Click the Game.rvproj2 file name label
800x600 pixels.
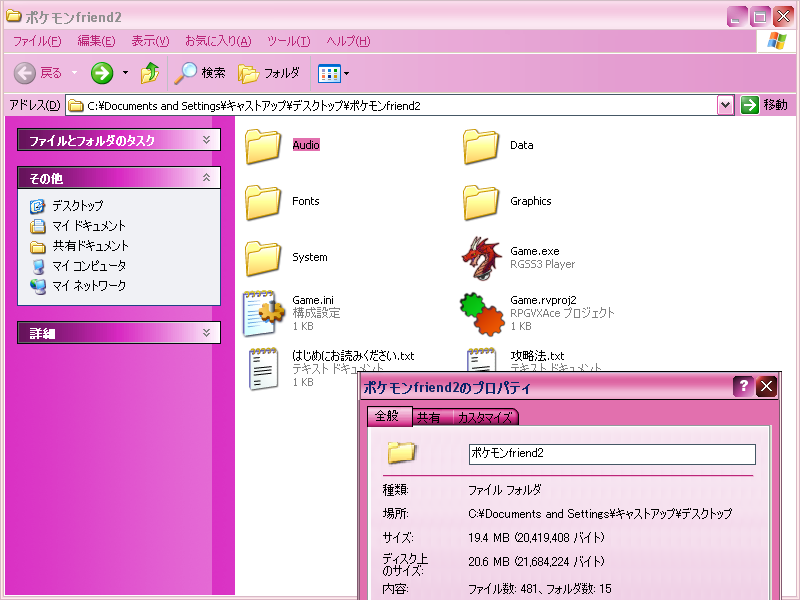[543, 300]
